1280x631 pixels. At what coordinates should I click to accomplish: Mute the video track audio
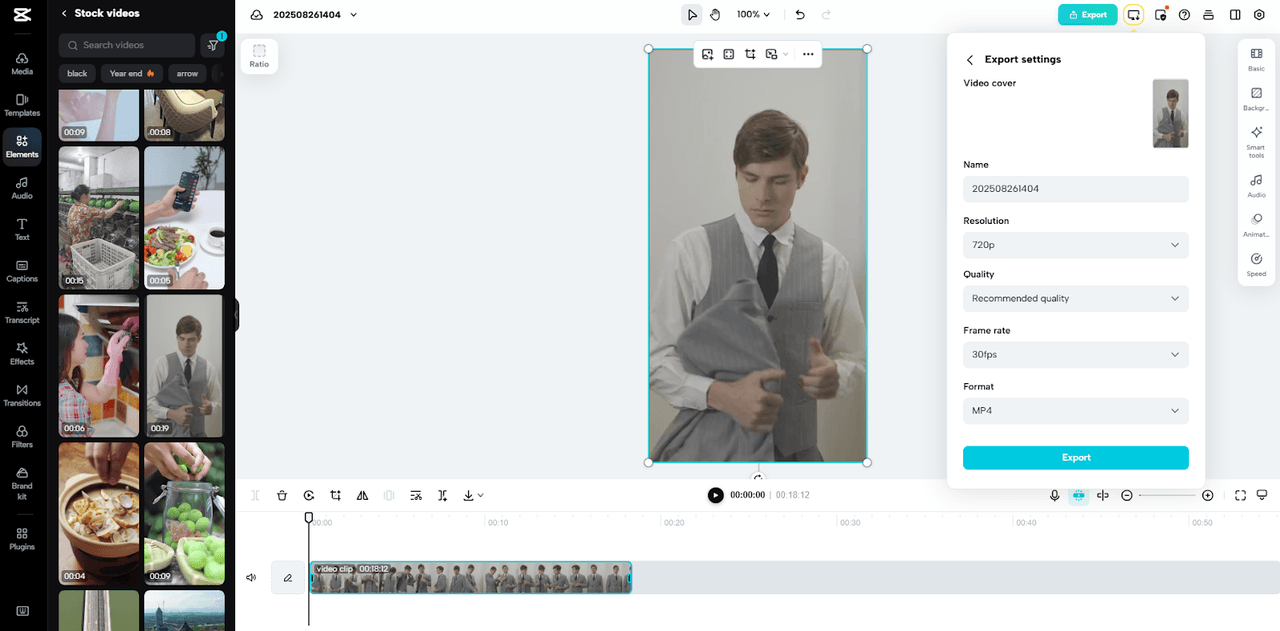point(251,577)
